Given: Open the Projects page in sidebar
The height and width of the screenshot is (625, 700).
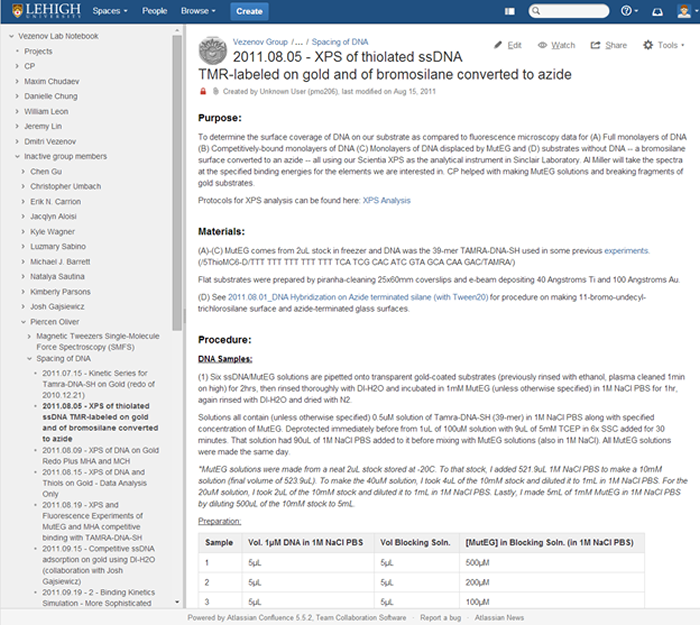Looking at the screenshot, I should (38, 51).
